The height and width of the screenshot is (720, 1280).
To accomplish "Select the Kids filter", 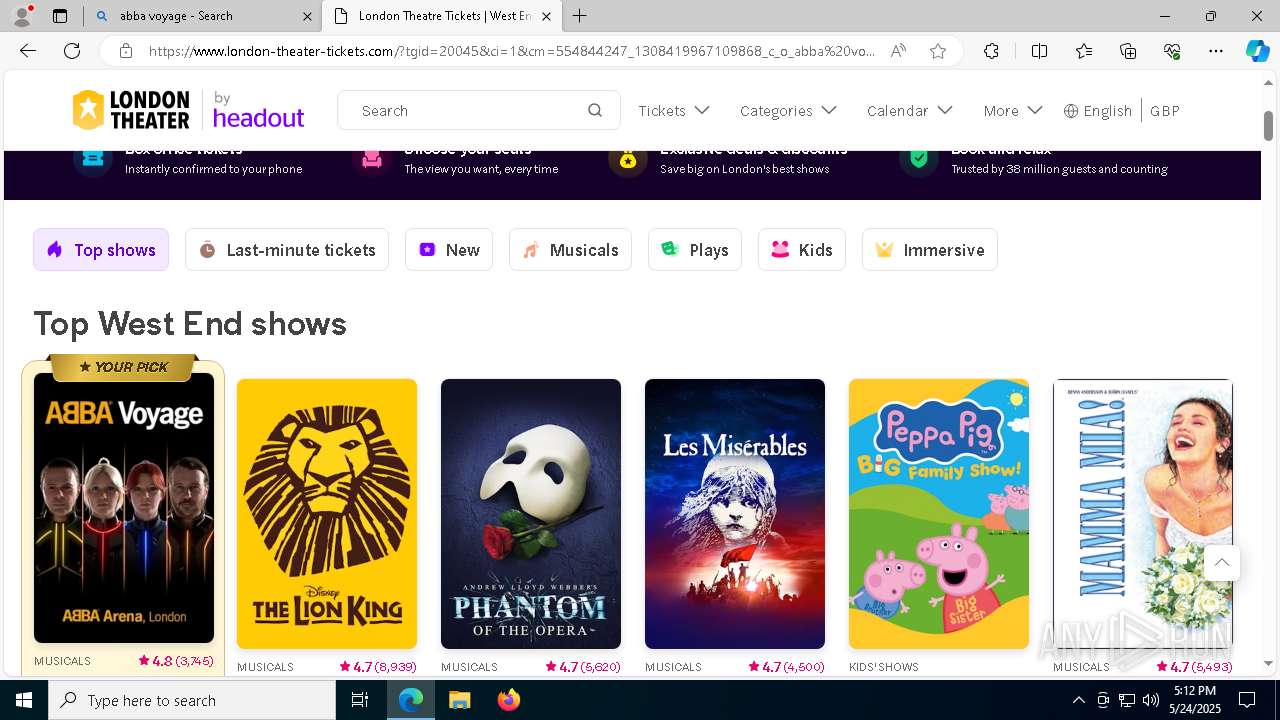I will click(x=802, y=250).
